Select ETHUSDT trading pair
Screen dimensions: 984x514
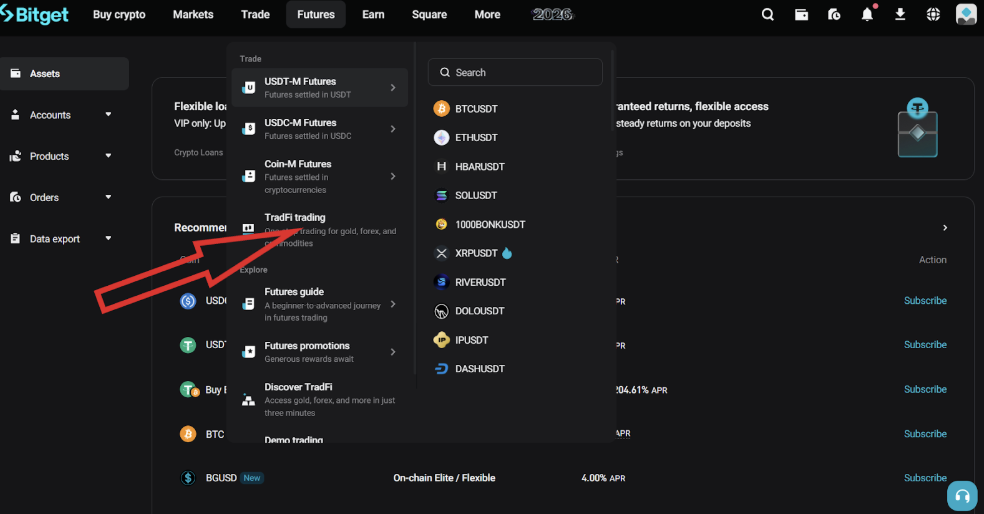(475, 137)
